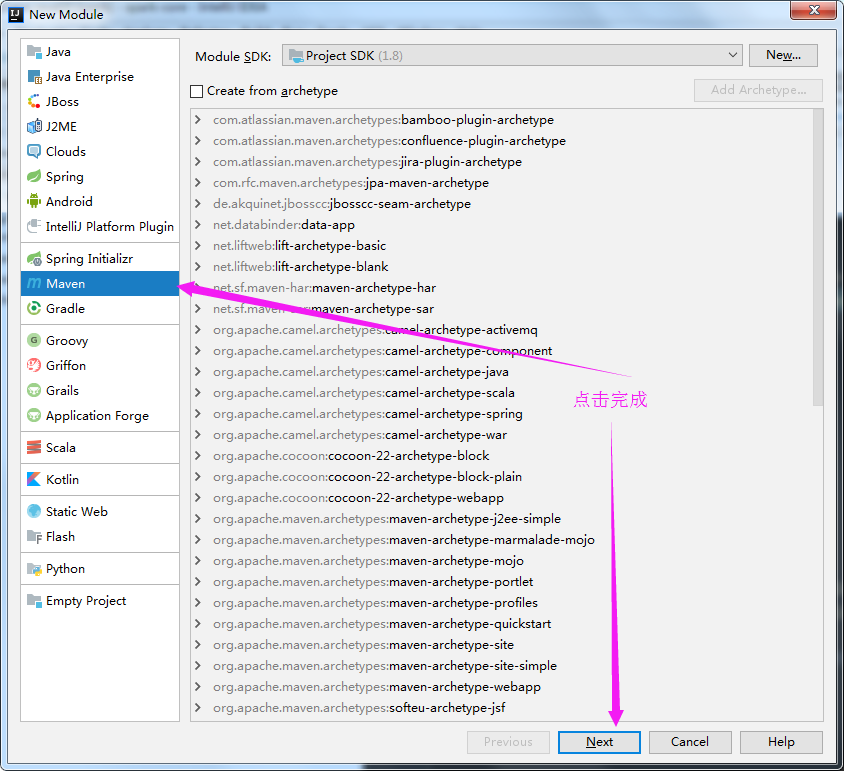The width and height of the screenshot is (844, 771).
Task: Open the Module SDK dropdown
Action: (512, 55)
